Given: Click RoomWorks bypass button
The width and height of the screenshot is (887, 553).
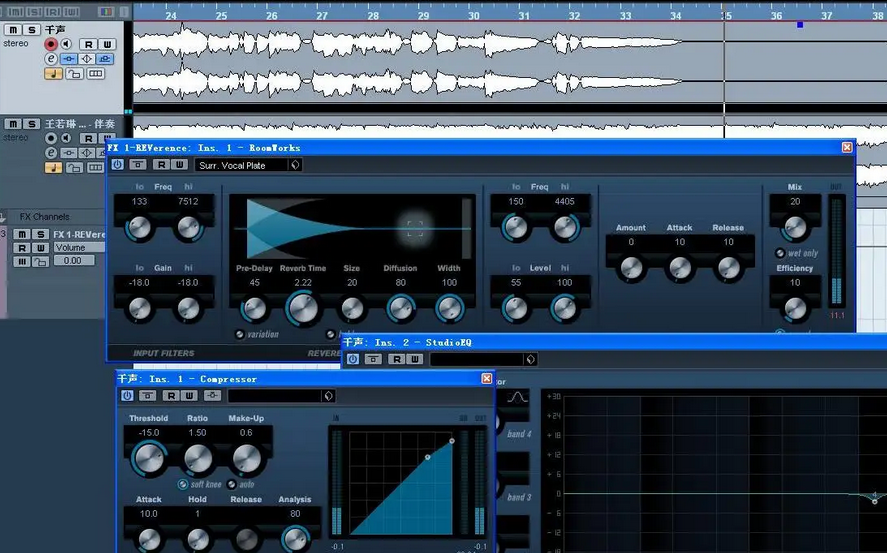Looking at the screenshot, I should [137, 165].
